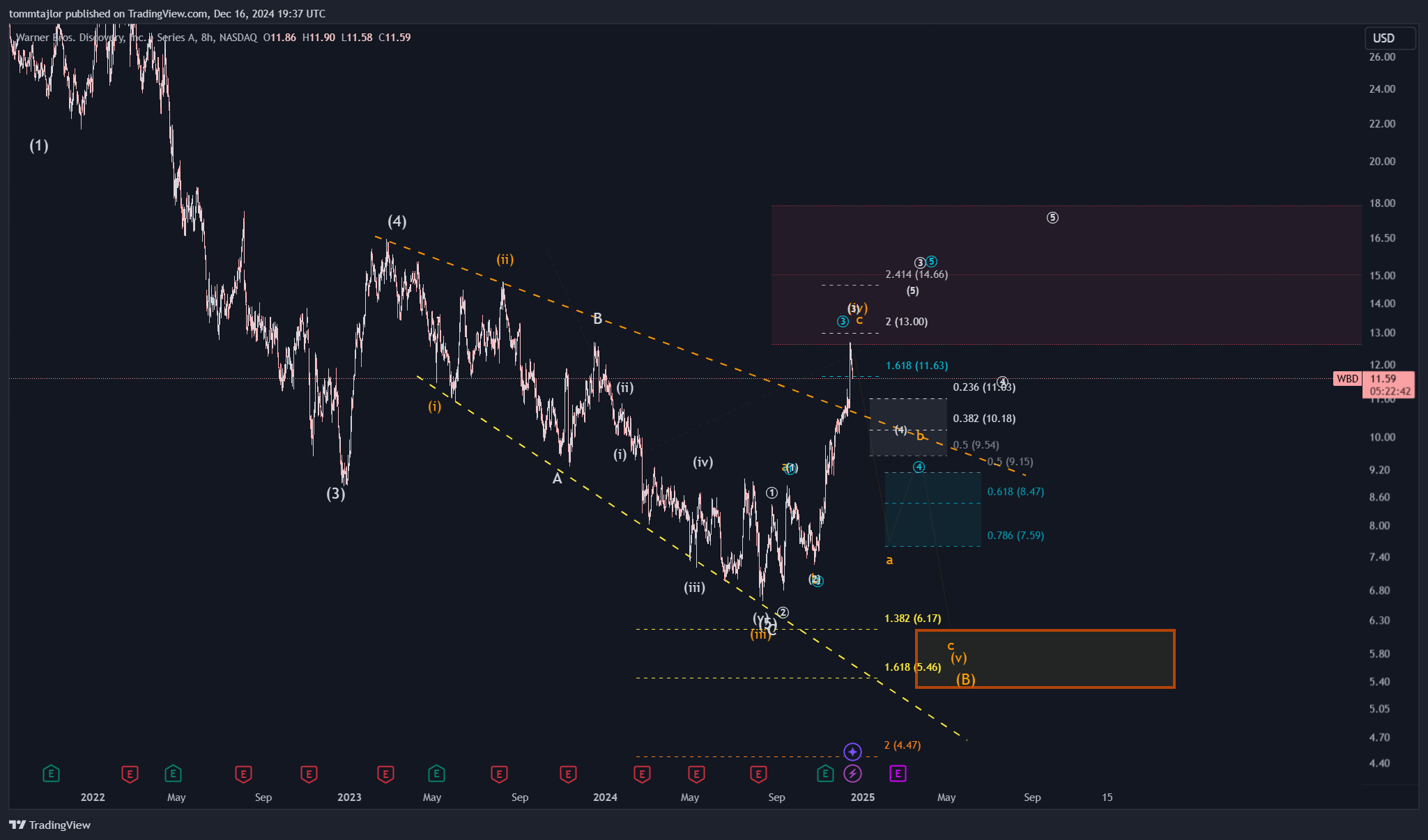Select the orange 2 (4.47) extension label
Image resolution: width=1428 pixels, height=840 pixels.
[903, 745]
